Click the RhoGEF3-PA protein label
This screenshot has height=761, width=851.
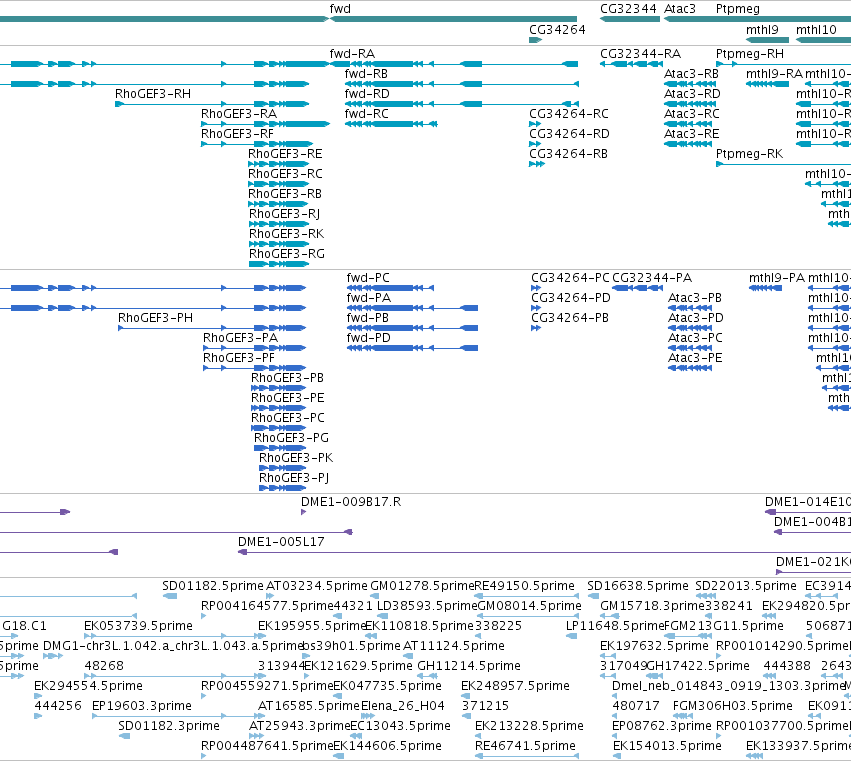[x=240, y=338]
